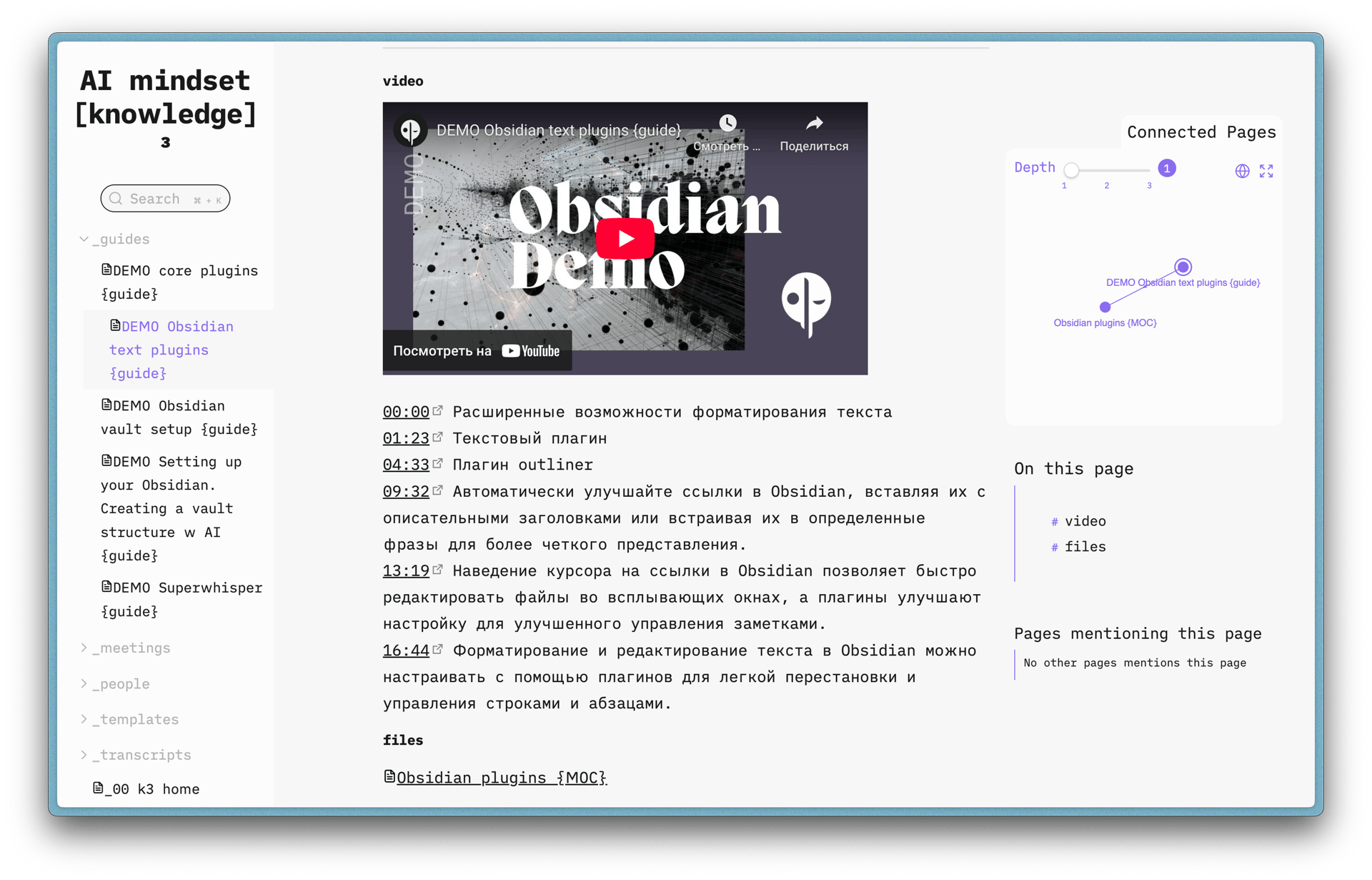The height and width of the screenshot is (880, 1372).
Task: Open 'DEMO Superwhisper {guide}' page
Action: tap(182, 599)
